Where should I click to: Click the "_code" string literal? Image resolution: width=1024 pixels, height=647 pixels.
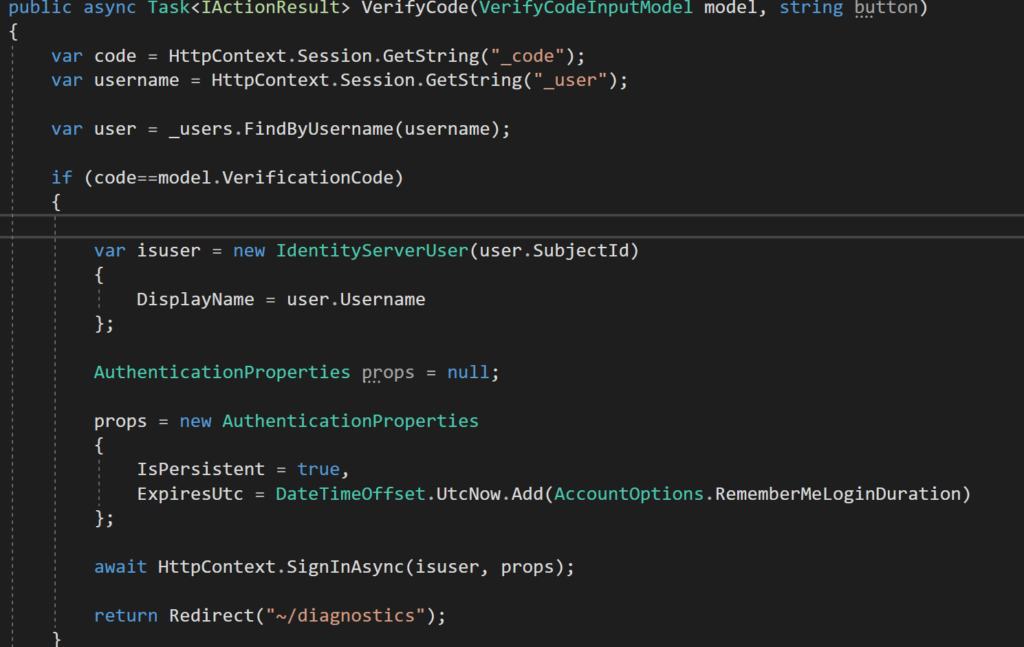527,56
